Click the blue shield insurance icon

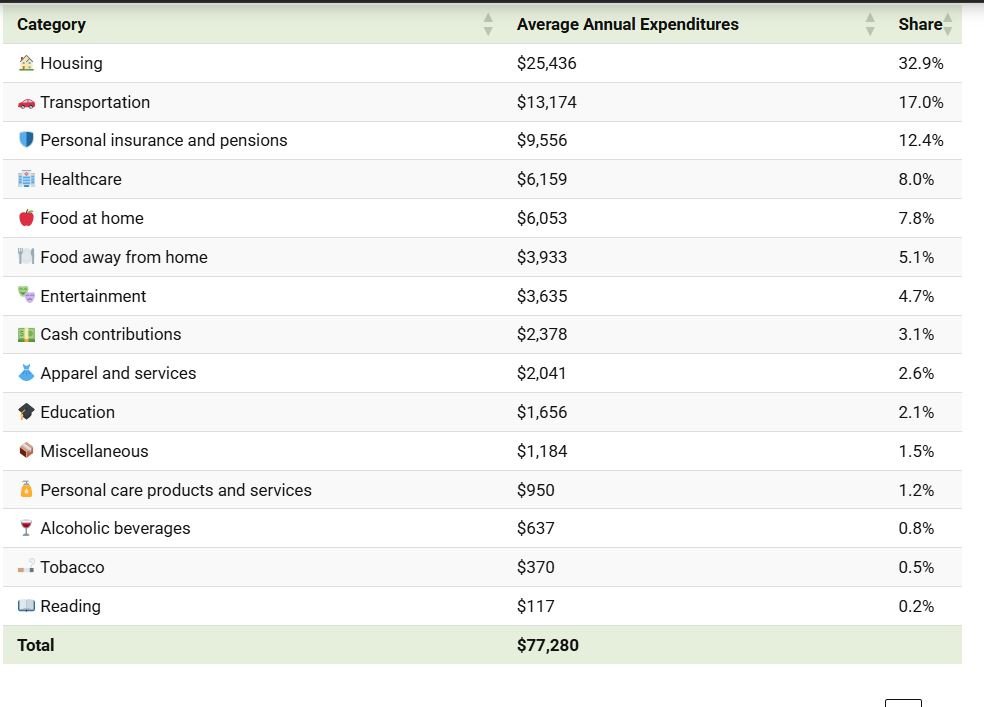(27, 140)
